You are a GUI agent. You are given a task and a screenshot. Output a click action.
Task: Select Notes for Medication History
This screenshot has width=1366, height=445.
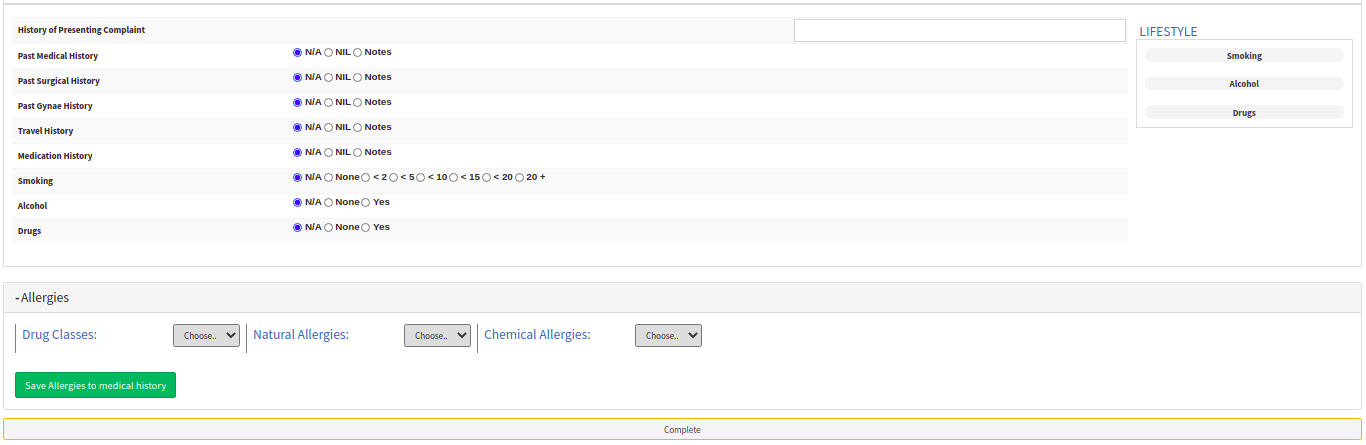(x=358, y=152)
